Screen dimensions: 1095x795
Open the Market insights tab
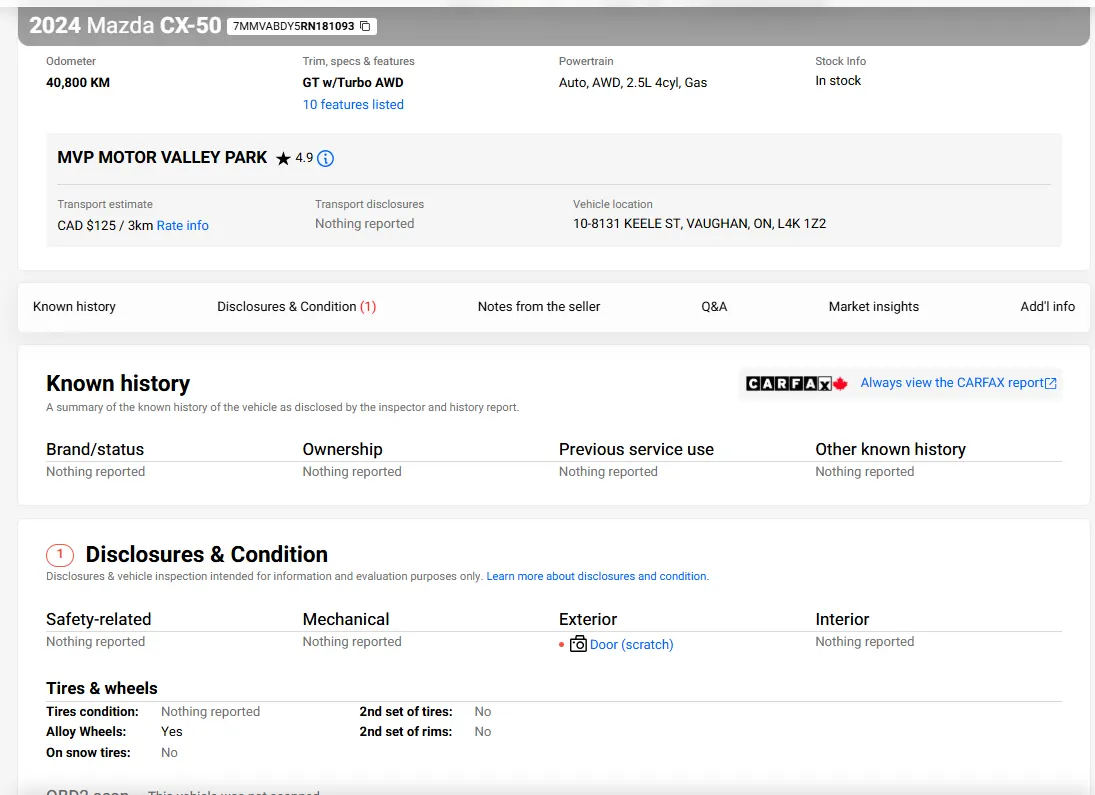point(874,307)
